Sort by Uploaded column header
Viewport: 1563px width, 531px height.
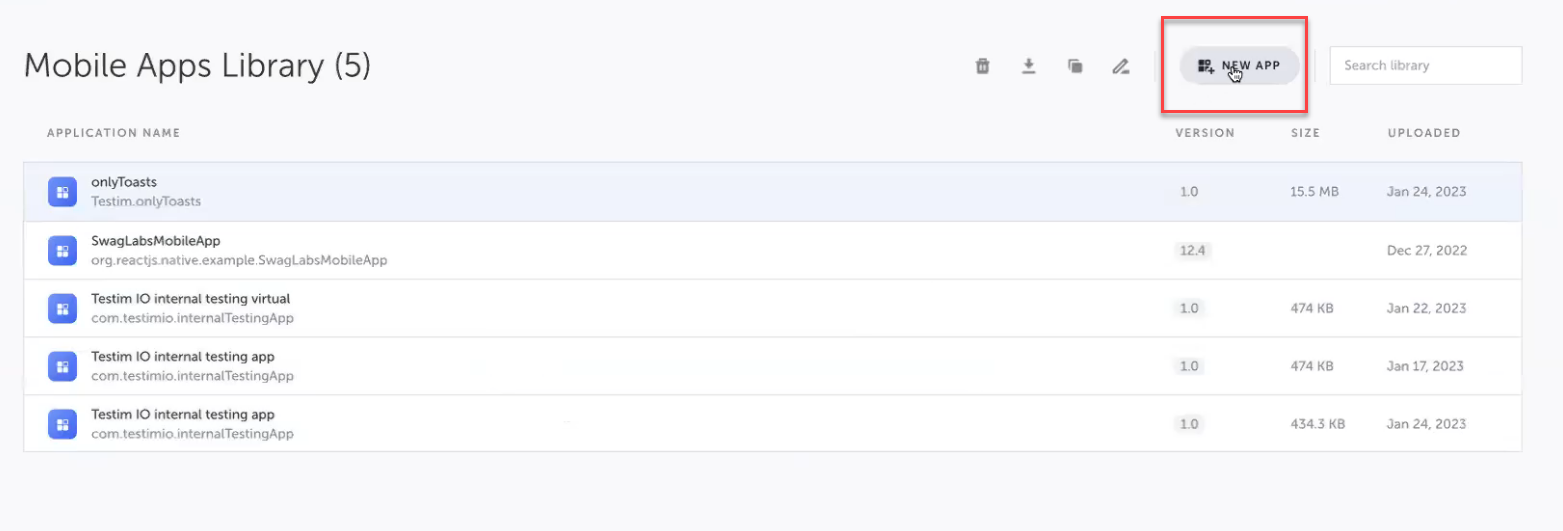tap(1423, 133)
